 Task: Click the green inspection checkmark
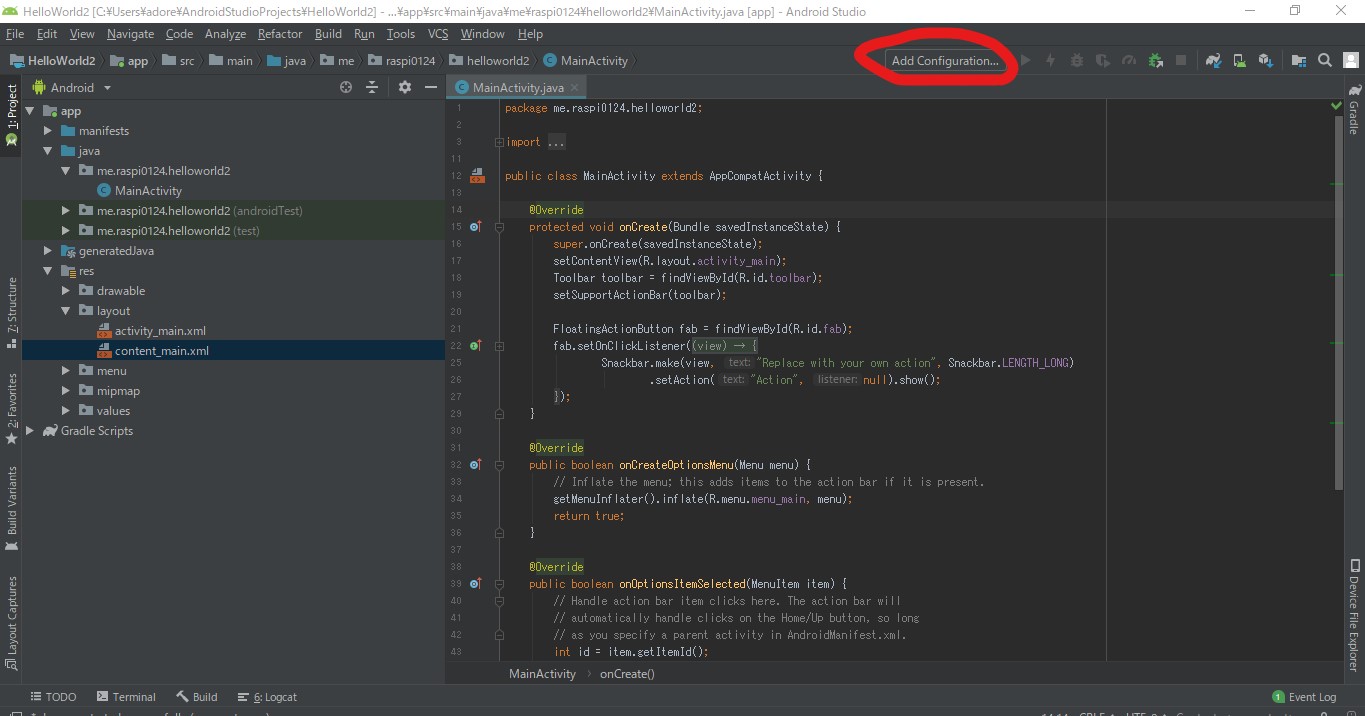point(1336,105)
